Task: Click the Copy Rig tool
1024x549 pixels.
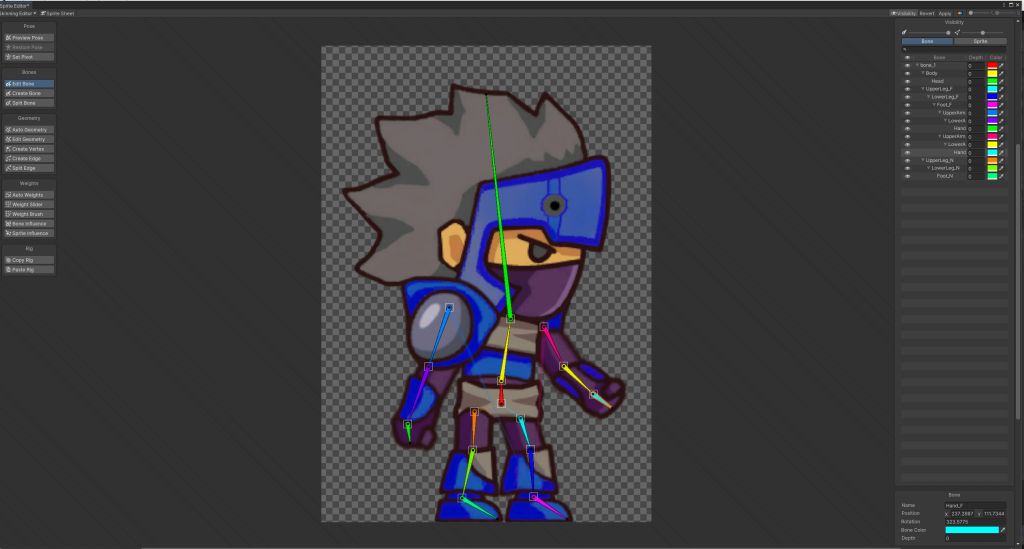Action: pyautogui.click(x=28, y=260)
